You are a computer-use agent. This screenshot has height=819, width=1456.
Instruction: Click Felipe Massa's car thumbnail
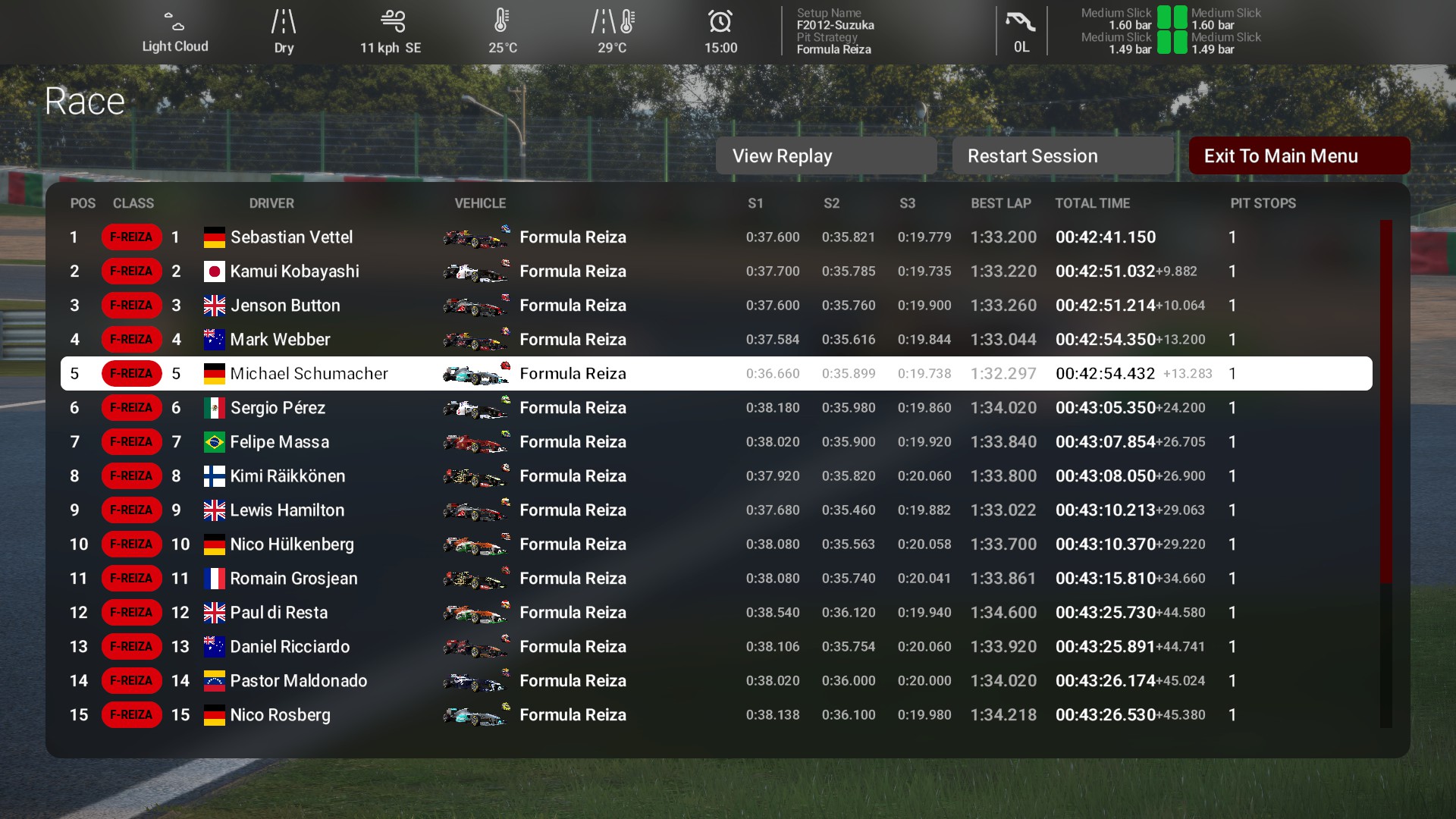(476, 442)
